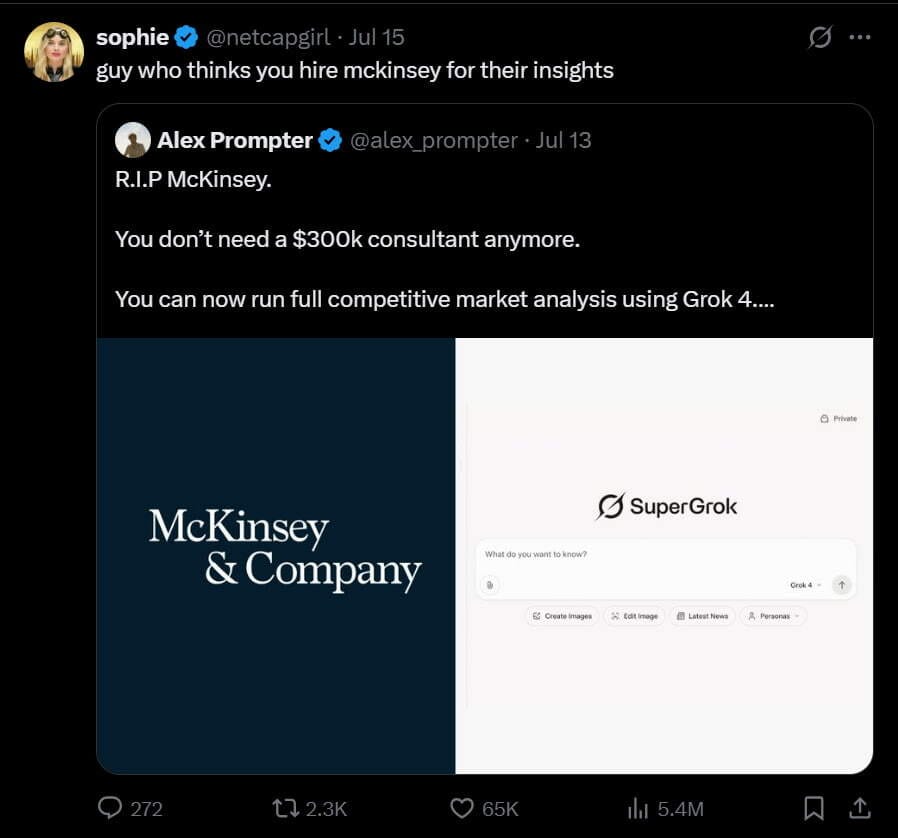Repost this tweet using the retweet icon
This screenshot has height=838, width=898.
click(285, 808)
